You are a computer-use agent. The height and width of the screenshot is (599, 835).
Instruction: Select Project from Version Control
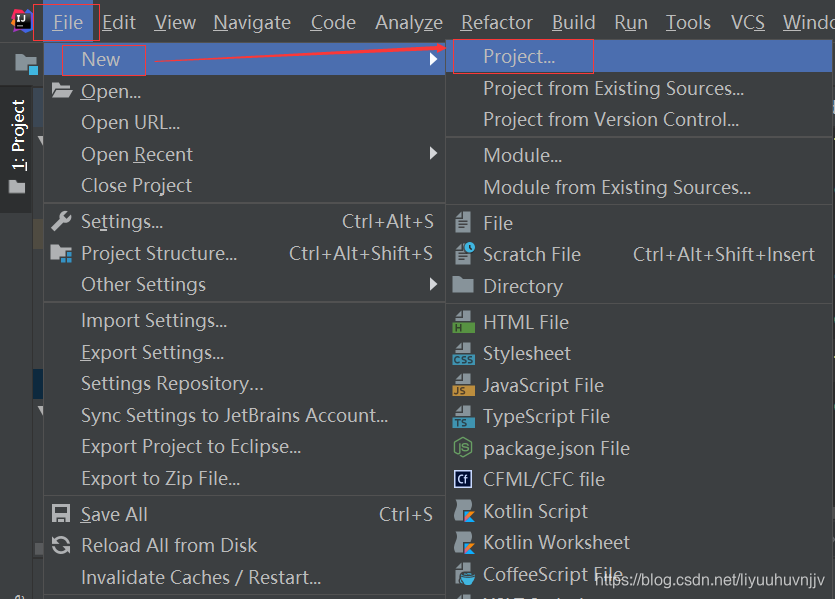[x=611, y=119]
